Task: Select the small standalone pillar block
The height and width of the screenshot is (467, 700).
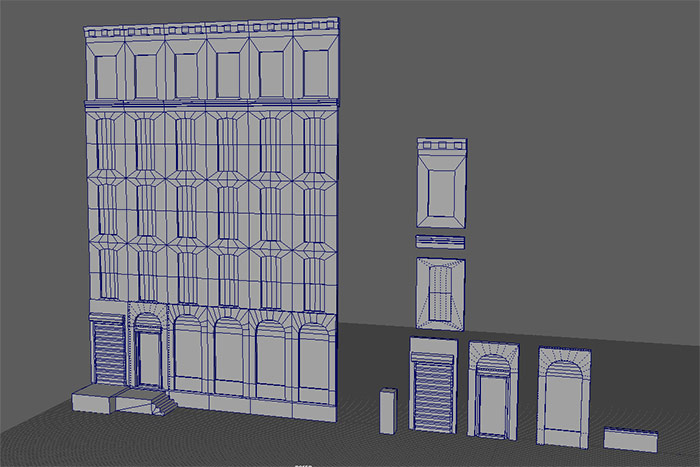Action: click(x=388, y=411)
